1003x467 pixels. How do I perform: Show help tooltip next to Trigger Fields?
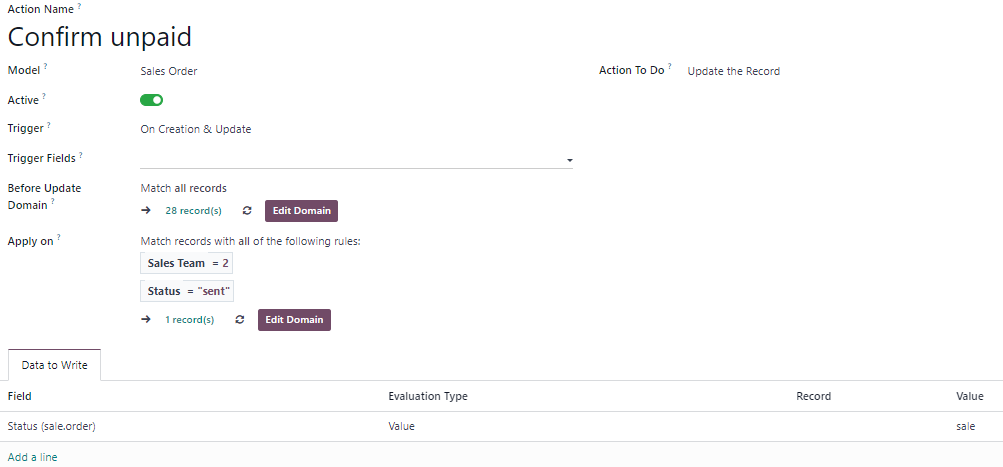tap(81, 154)
